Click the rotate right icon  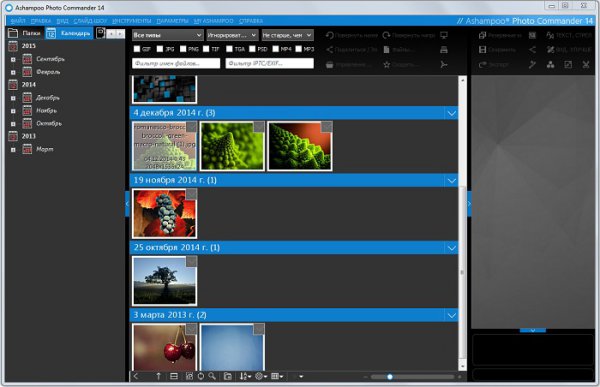[386, 35]
